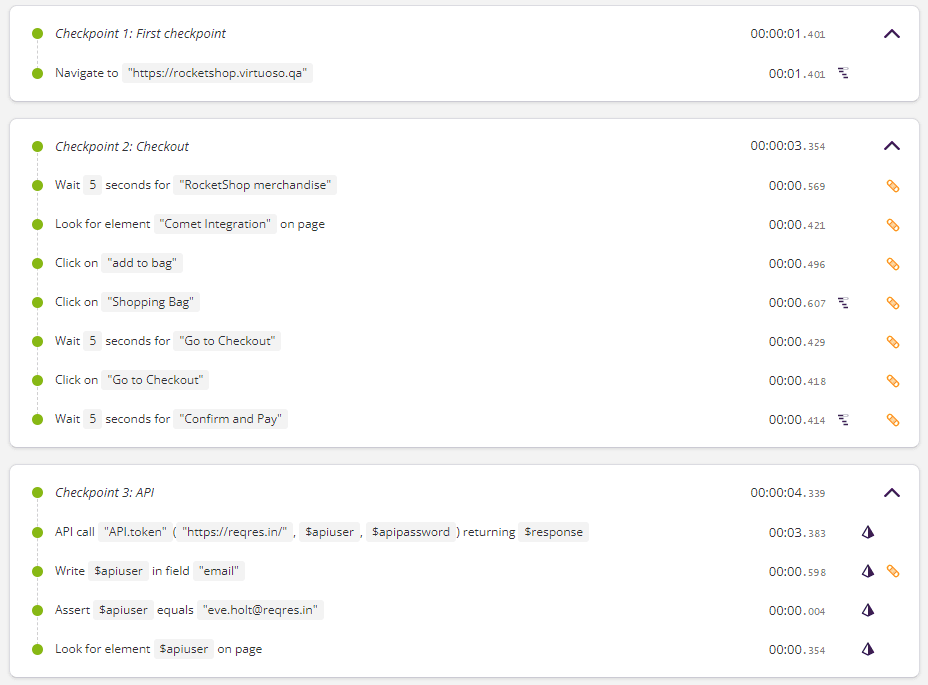928x685 pixels.
Task: Click the orange tag icon on add to bag step
Action: [892, 264]
